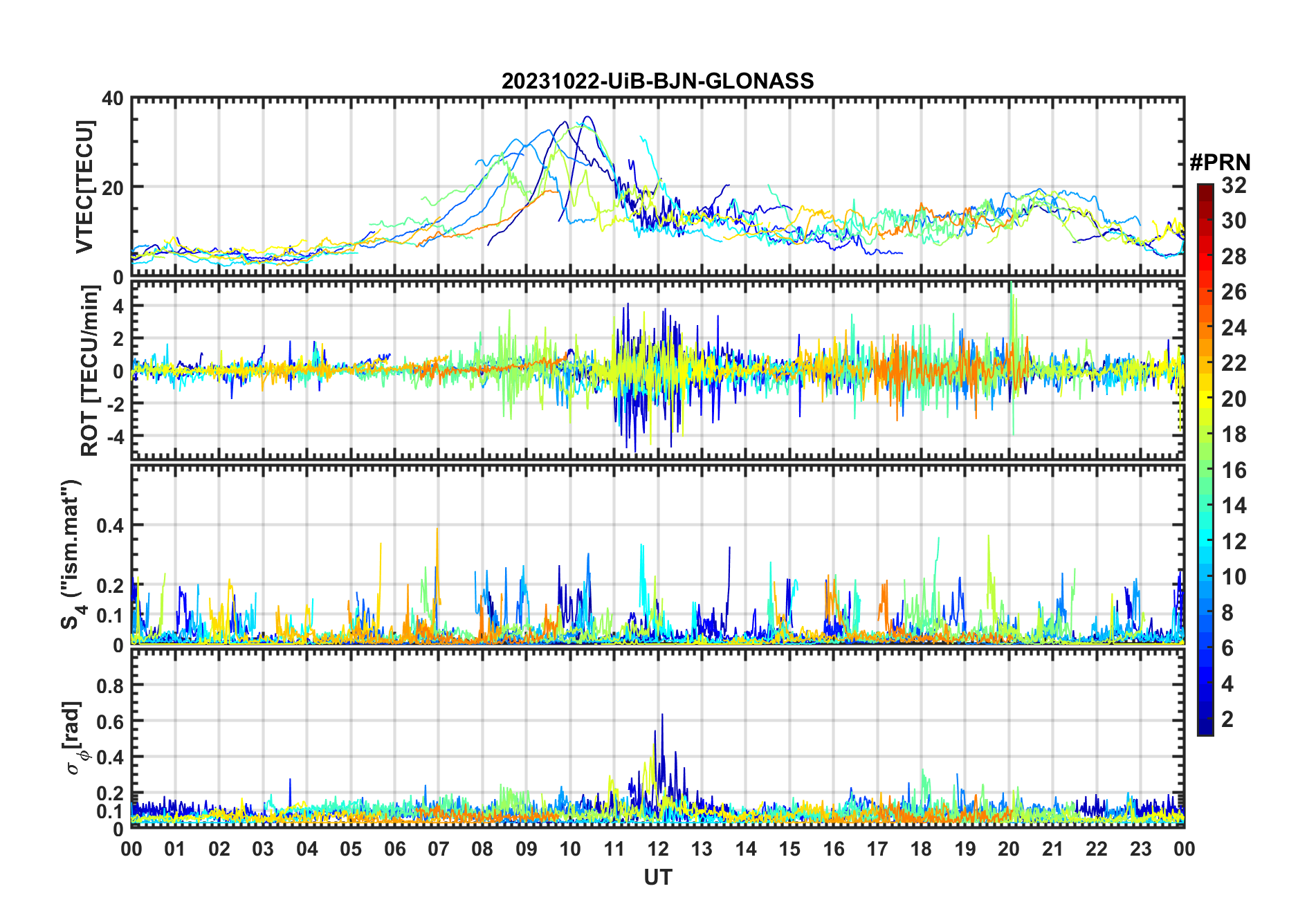Viewport: 1316px width, 920px height.
Task: Select the ROT [TECU/min] y-axis label
Action: 89,371
